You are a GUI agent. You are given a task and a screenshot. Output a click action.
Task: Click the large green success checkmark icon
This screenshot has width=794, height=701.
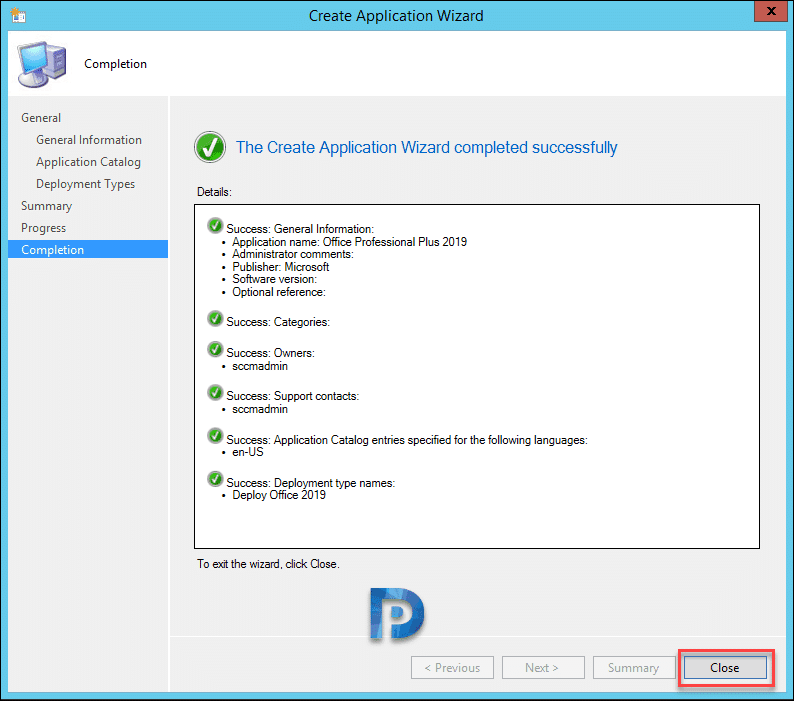pyautogui.click(x=210, y=147)
